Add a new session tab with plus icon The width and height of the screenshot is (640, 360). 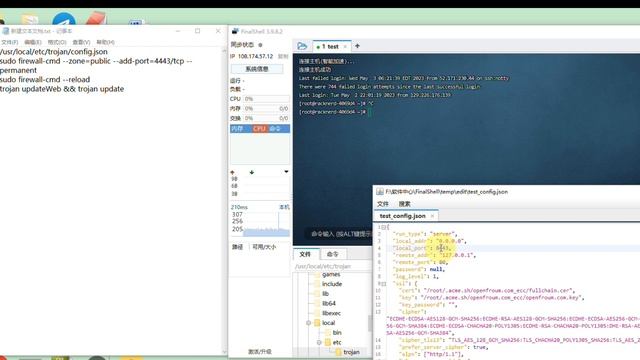[x=358, y=46]
